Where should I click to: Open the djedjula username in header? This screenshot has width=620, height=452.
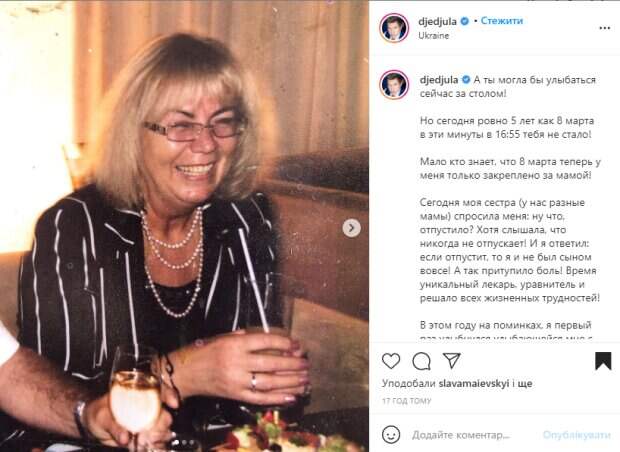point(438,21)
